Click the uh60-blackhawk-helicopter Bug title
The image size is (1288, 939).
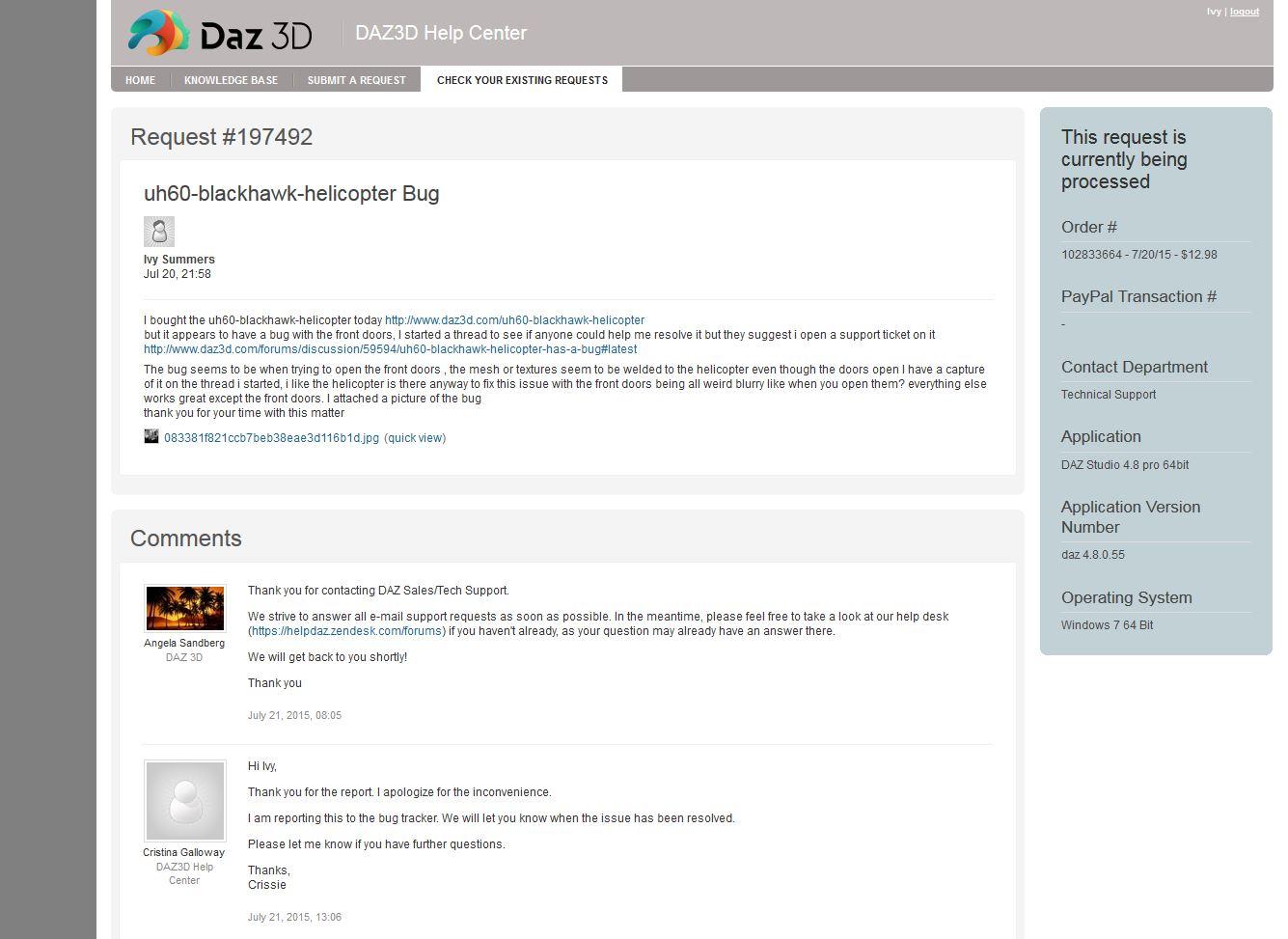point(291,193)
